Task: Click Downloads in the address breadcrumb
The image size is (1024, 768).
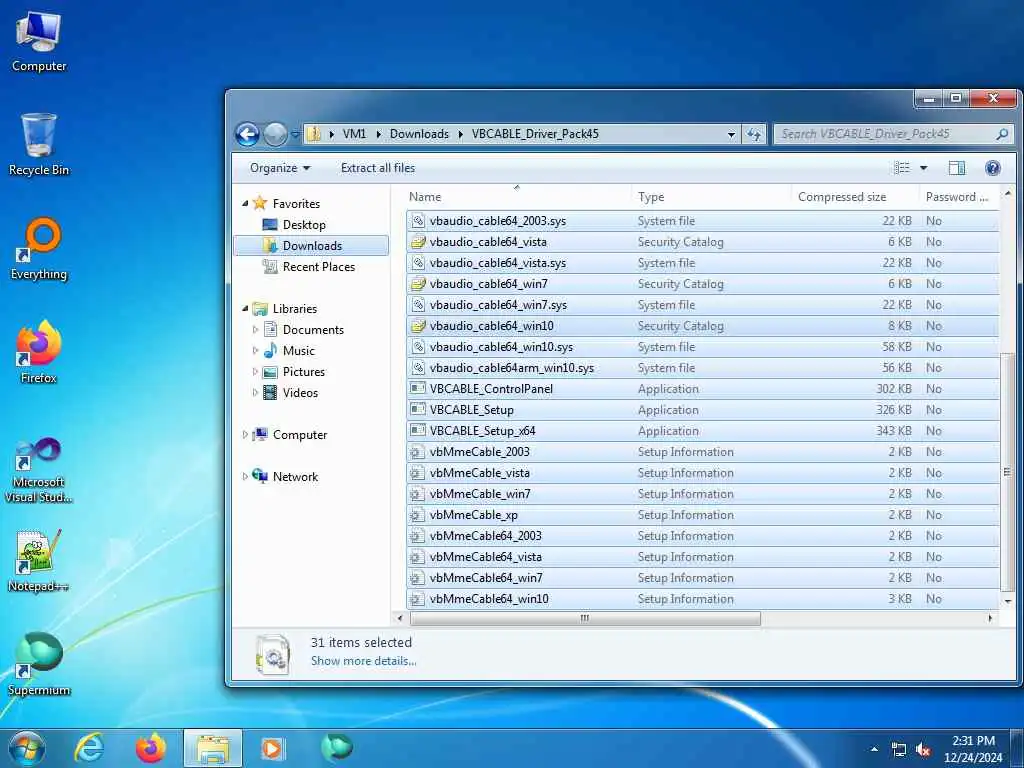Action: click(419, 134)
